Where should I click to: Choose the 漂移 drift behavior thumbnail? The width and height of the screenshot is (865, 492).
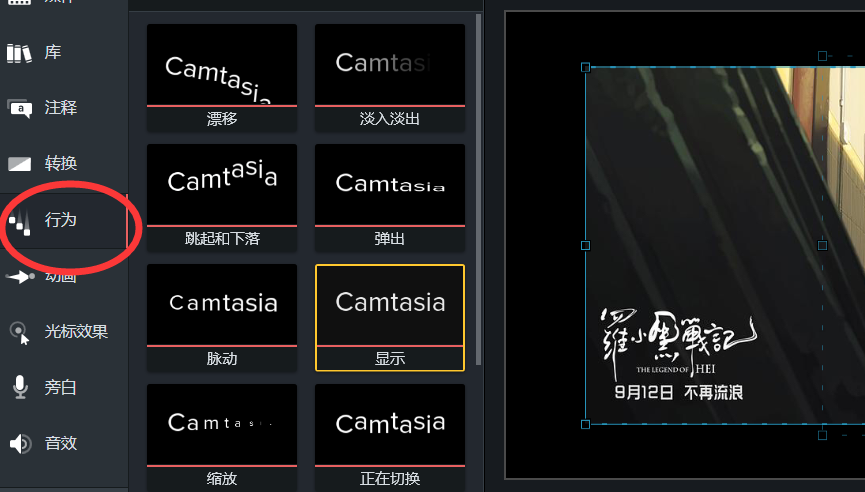pyautogui.click(x=222, y=78)
